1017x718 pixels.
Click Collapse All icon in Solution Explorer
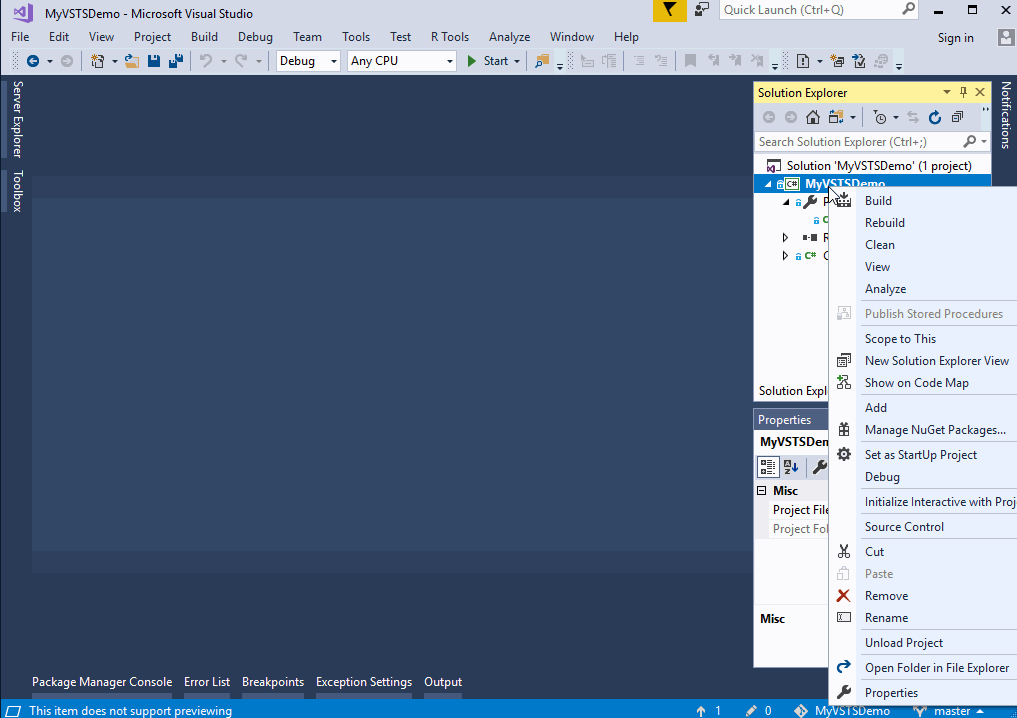click(x=957, y=117)
